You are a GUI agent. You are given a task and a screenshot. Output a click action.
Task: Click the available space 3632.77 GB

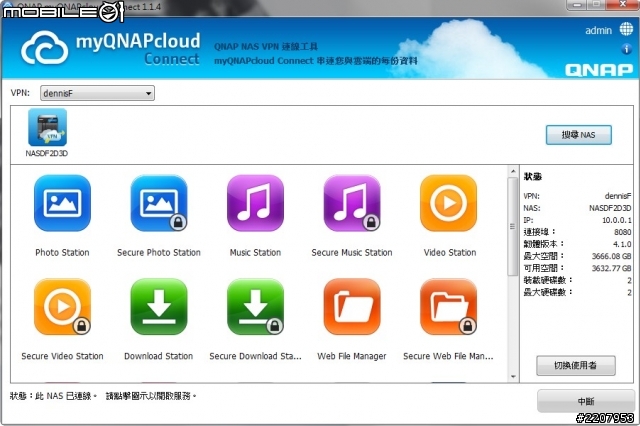coord(611,268)
